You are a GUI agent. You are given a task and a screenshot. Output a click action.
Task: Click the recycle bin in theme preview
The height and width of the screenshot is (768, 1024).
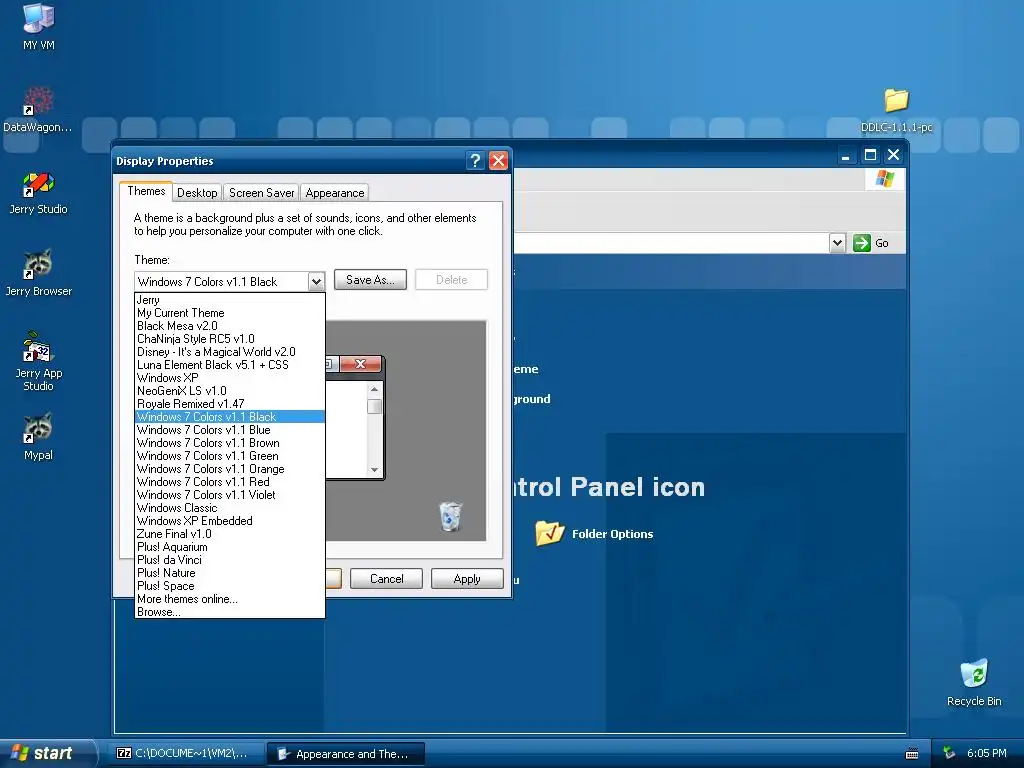coord(450,516)
